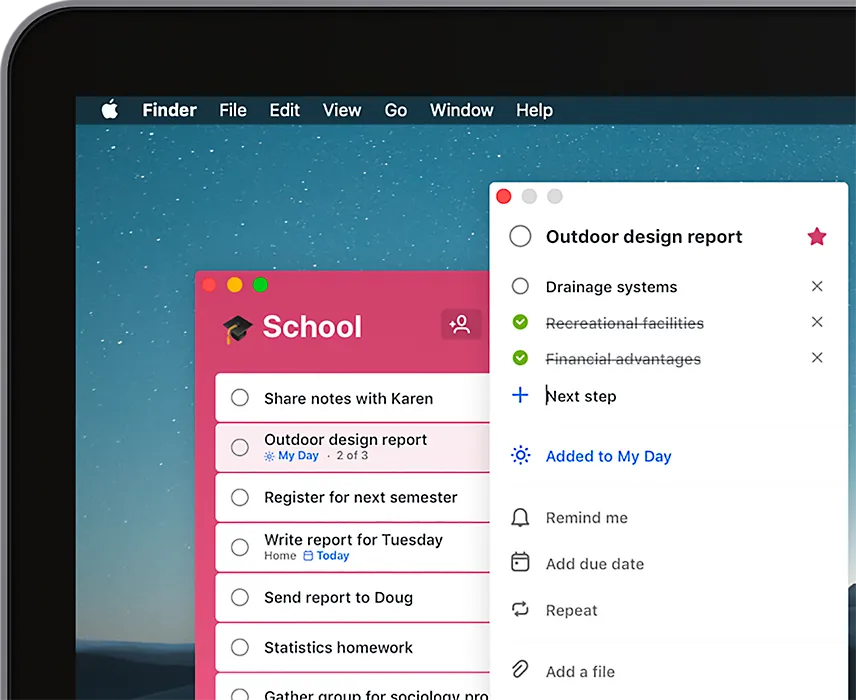This screenshot has height=700, width=856.
Task: Toggle the importance star on Outdoor design report
Action: [x=817, y=237]
